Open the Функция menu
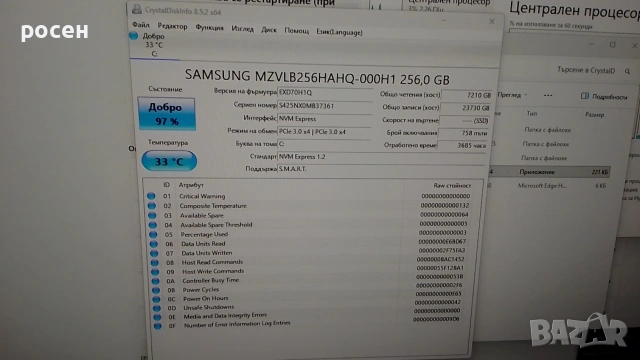Screen dimensions: 640x360 click(209, 27)
